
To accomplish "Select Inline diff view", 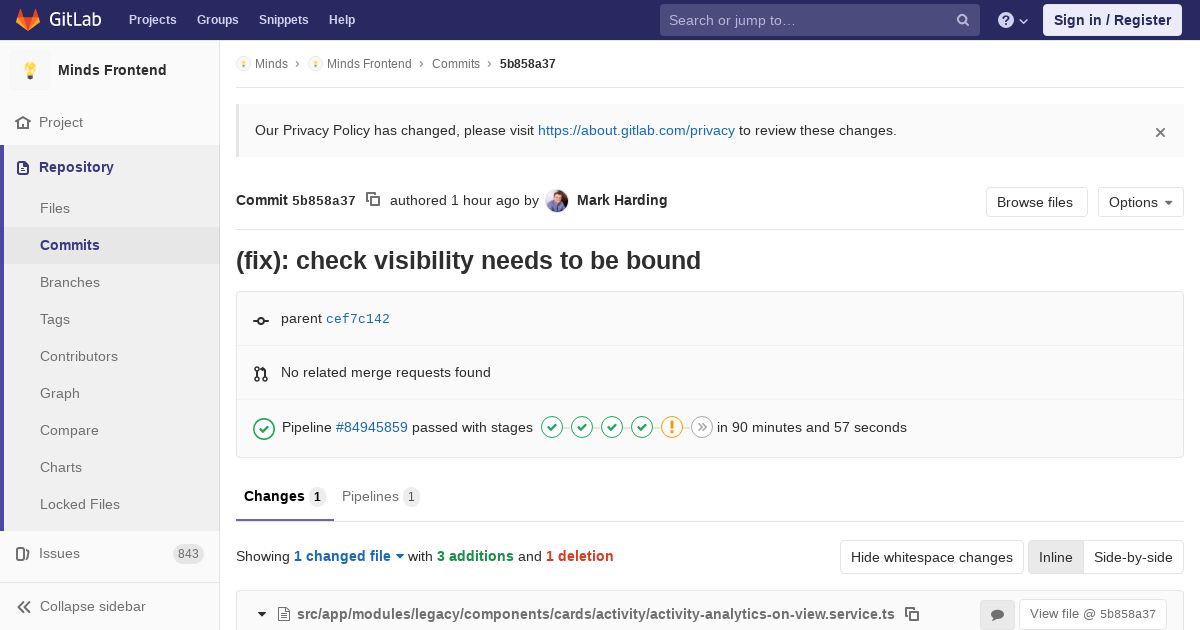I will tap(1055, 557).
